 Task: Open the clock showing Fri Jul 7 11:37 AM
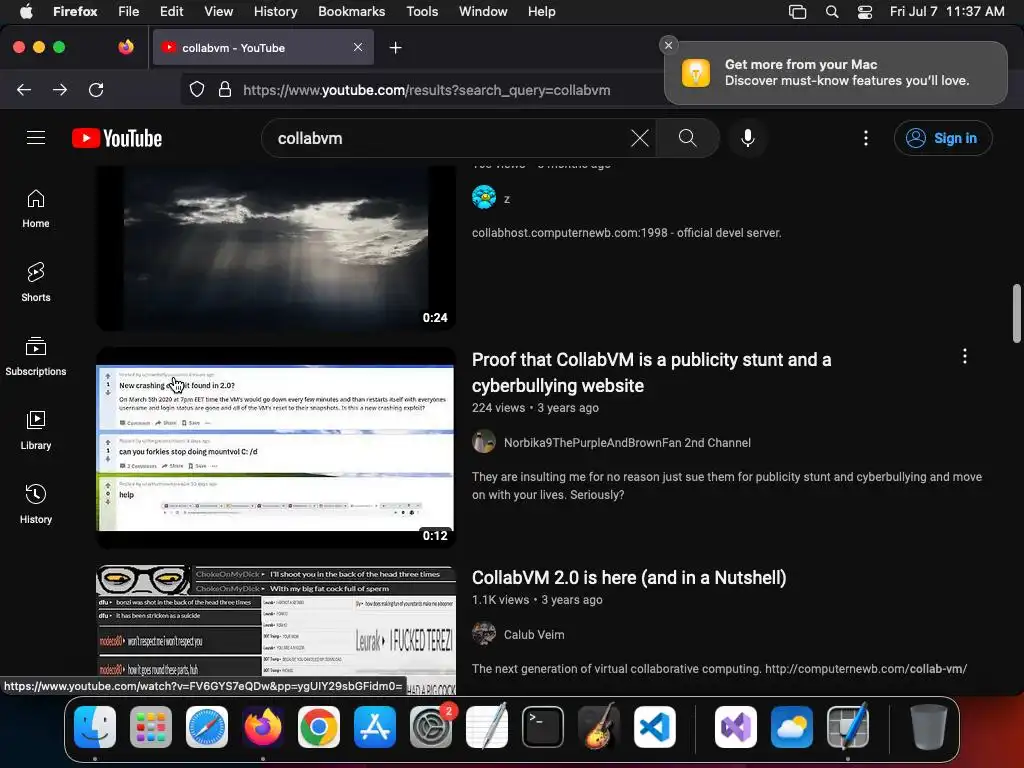[946, 12]
